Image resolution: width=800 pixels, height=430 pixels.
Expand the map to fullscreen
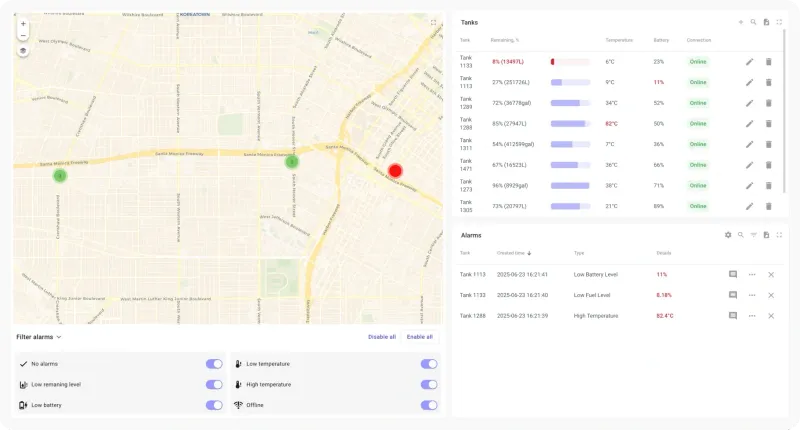click(x=433, y=22)
